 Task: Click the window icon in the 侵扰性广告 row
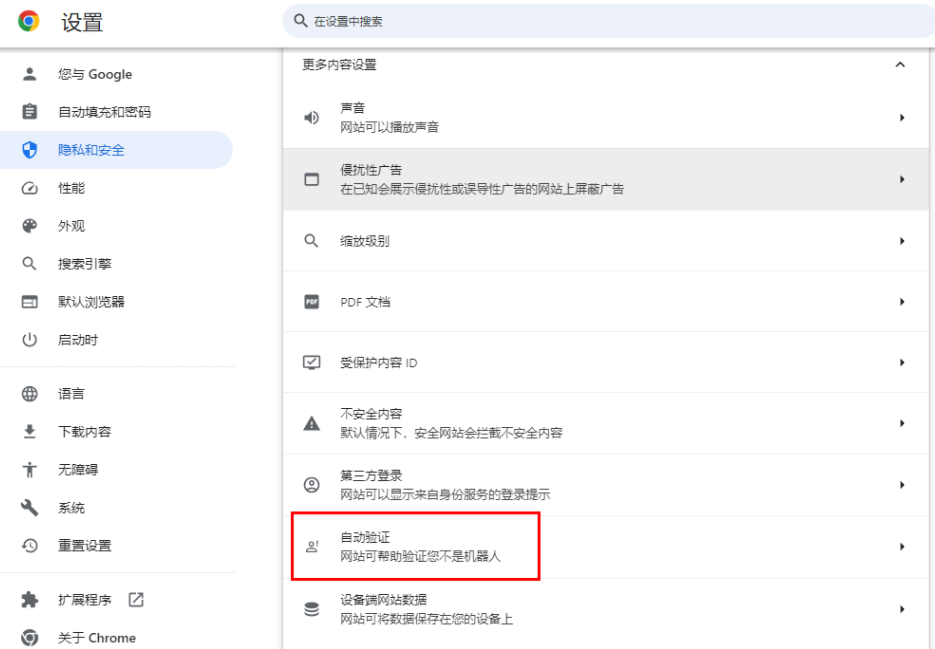click(311, 179)
